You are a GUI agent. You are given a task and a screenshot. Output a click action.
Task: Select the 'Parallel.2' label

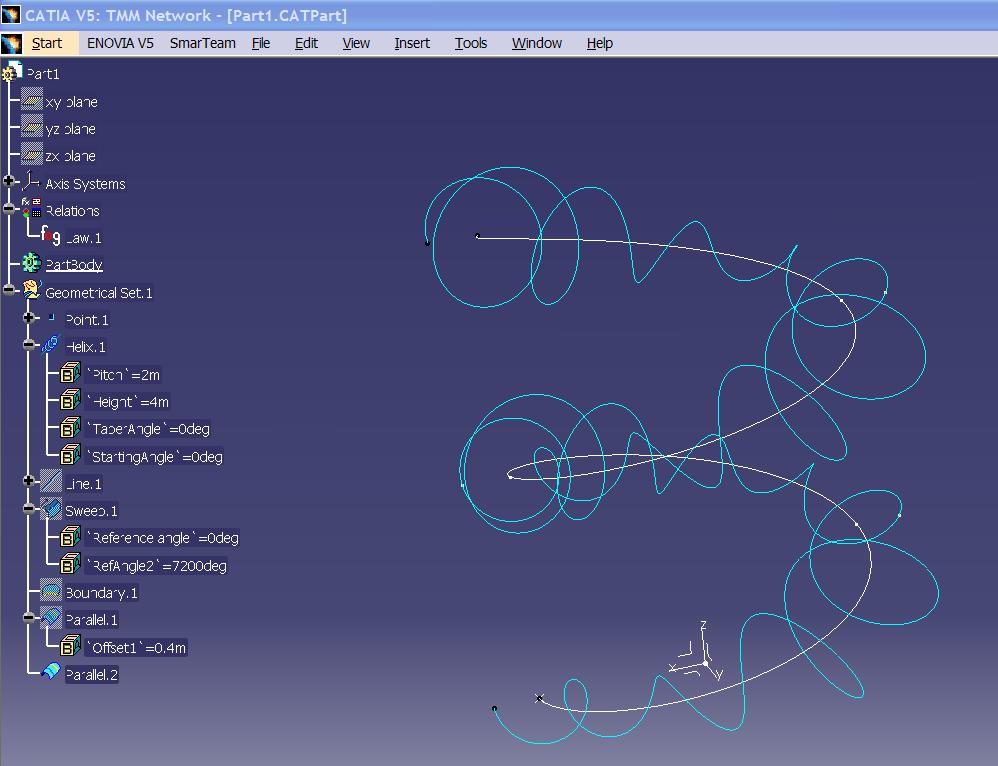pyautogui.click(x=92, y=675)
